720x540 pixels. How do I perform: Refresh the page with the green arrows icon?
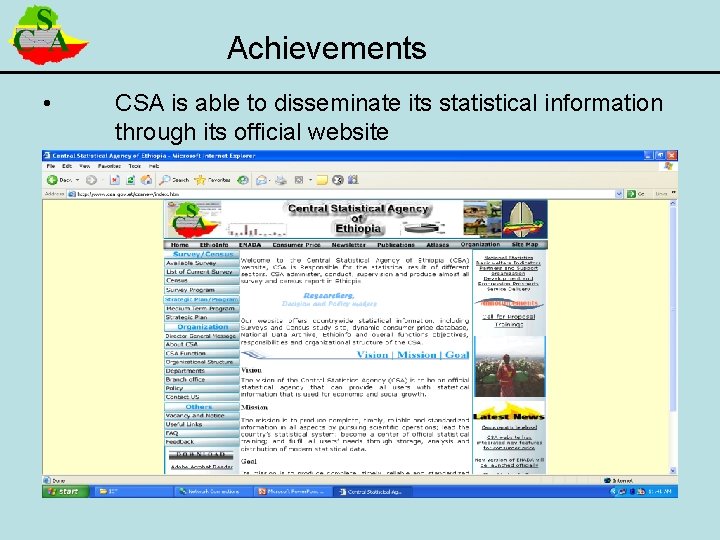130,180
